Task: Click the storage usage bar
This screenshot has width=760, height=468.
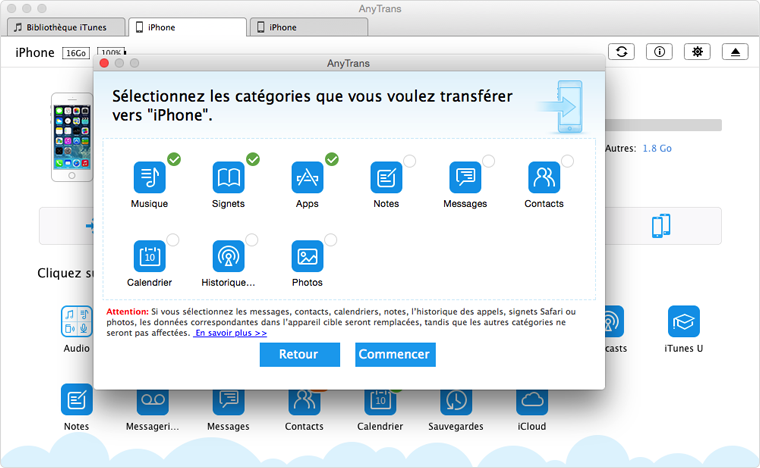Action: (x=664, y=125)
